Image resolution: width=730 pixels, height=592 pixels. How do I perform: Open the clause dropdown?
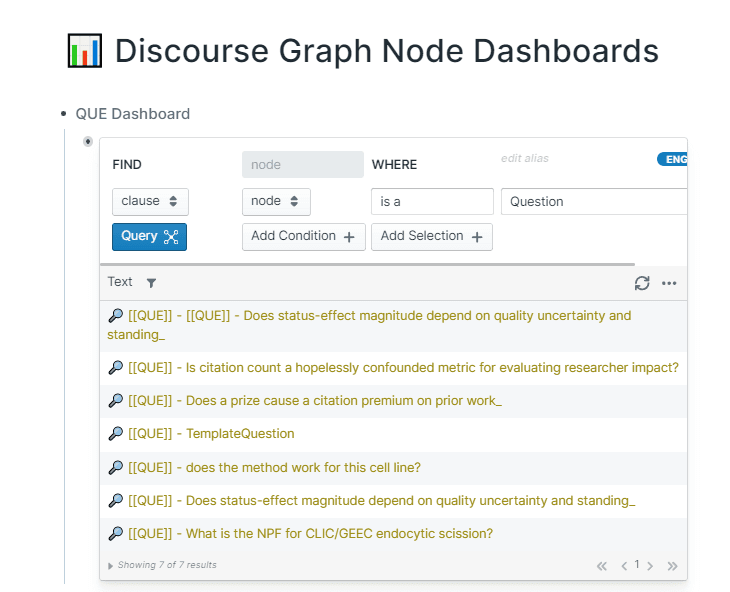click(x=150, y=202)
